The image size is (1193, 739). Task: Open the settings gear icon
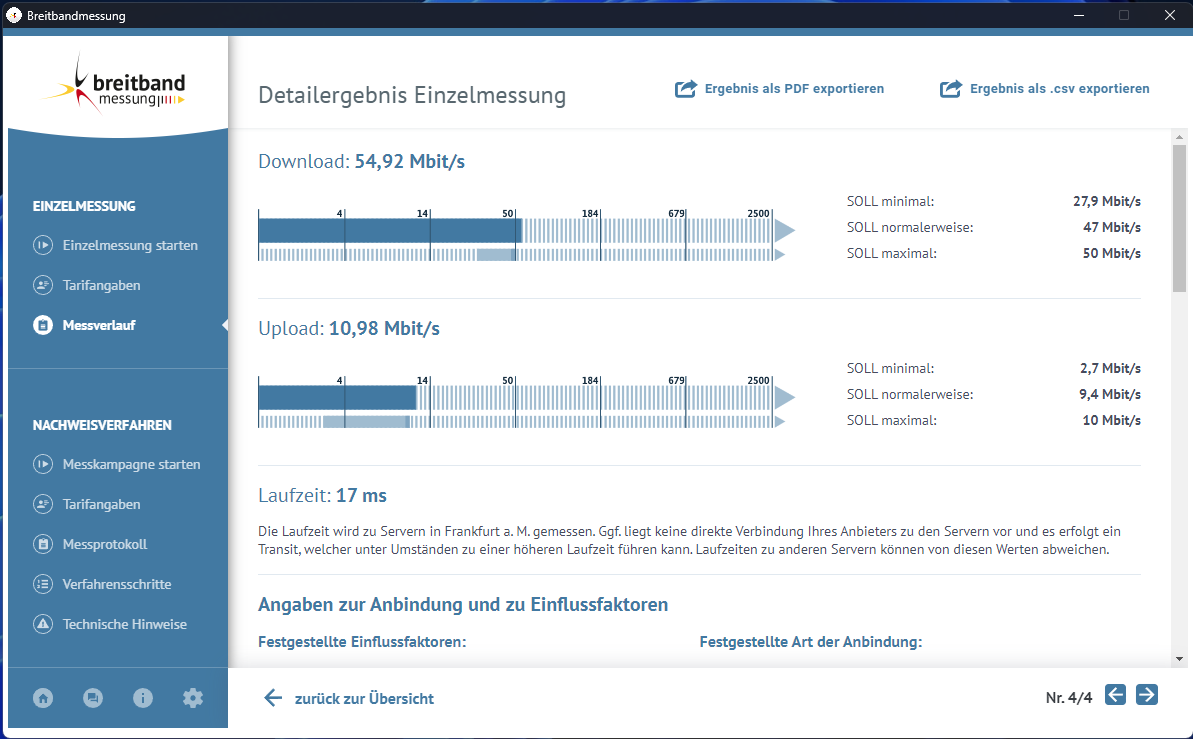(192, 698)
